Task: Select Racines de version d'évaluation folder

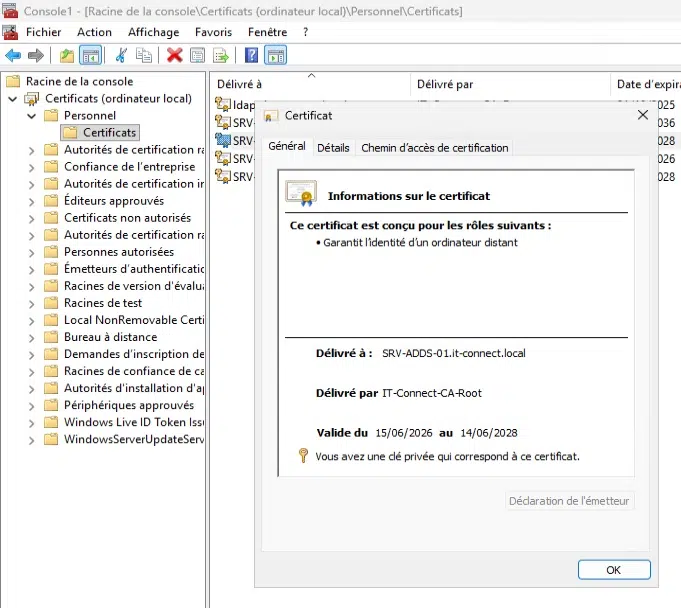Action: (x=124, y=286)
